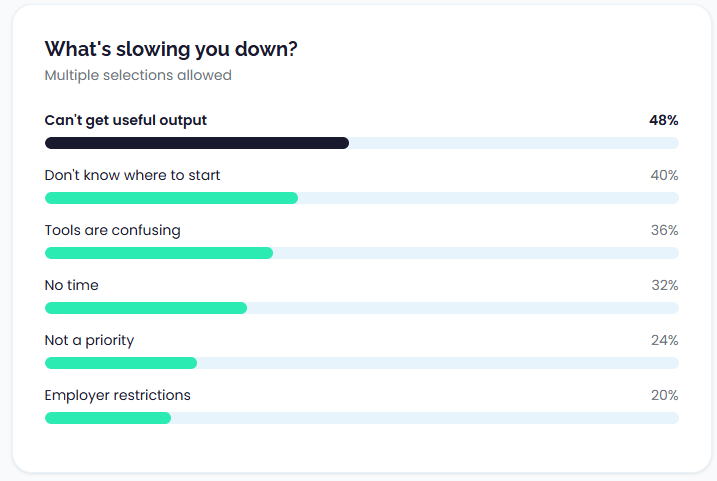Screen dimensions: 717x481
Task: Click the progress bar for "Not a priority"
Action: [x=121, y=363]
